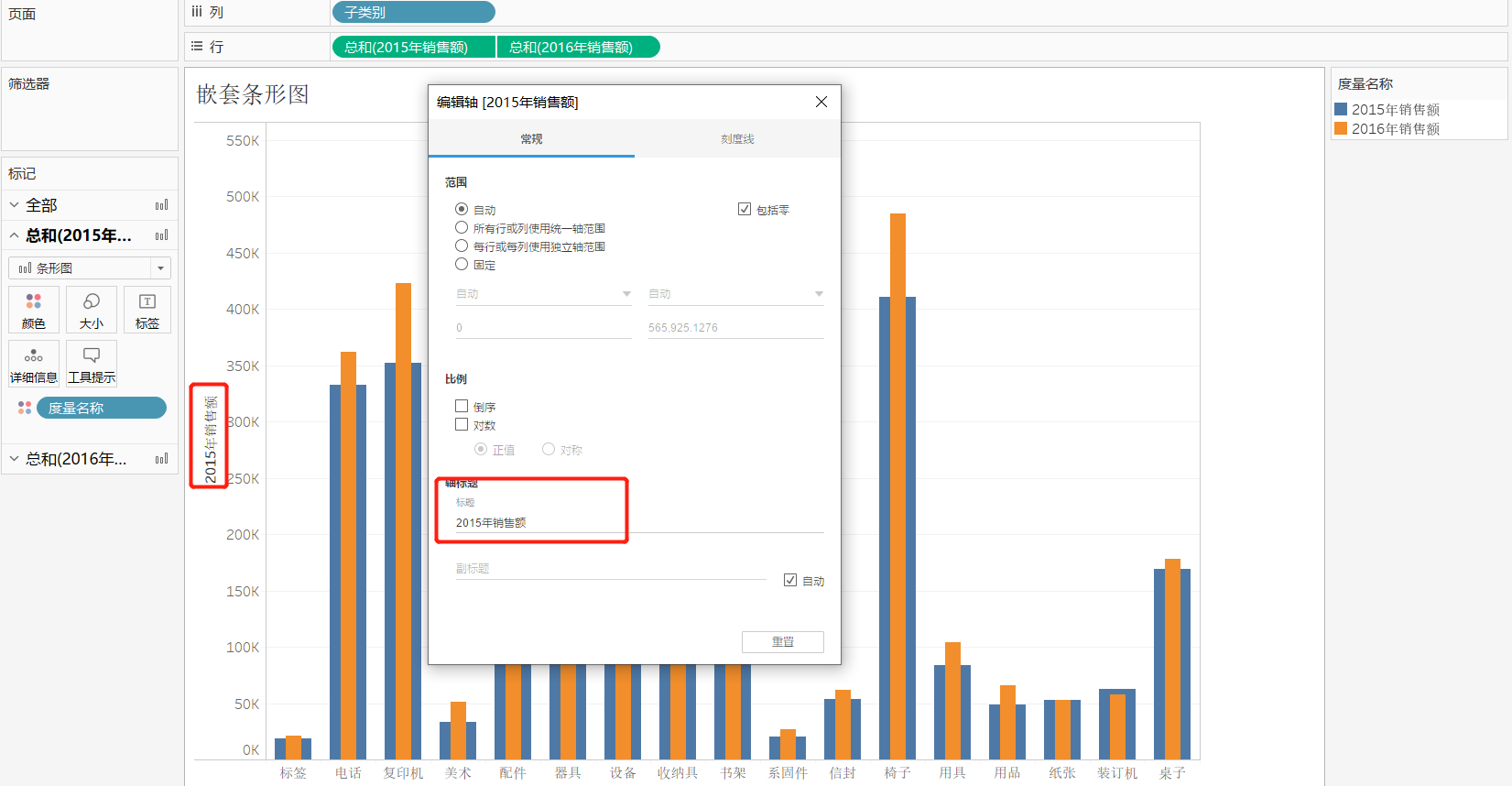1512x786 pixels.
Task: Select 每行或每列使用独立轴范围 option
Action: tap(462, 246)
